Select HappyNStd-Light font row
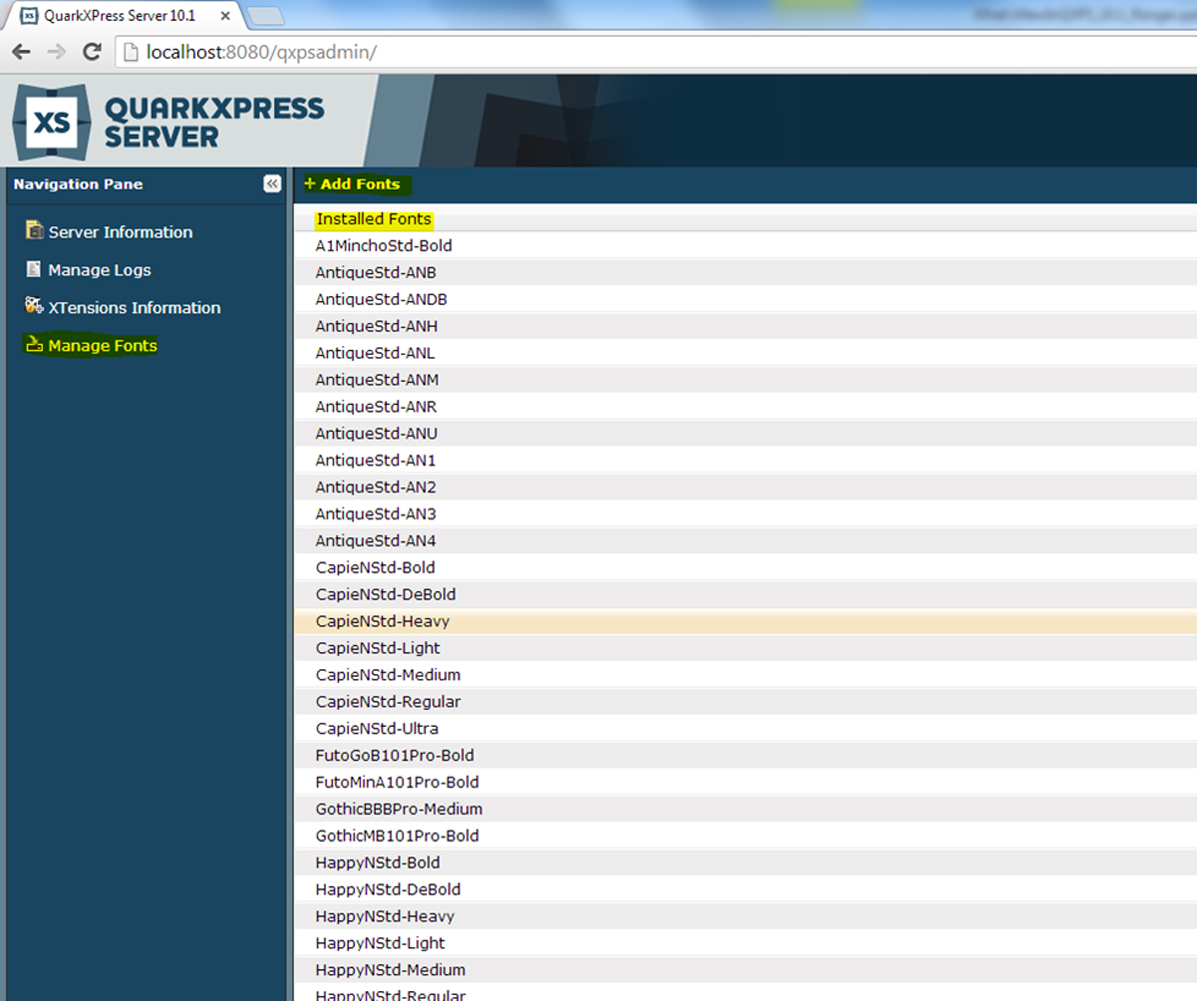Screen dimensions: 1197x1001 coord(746,943)
